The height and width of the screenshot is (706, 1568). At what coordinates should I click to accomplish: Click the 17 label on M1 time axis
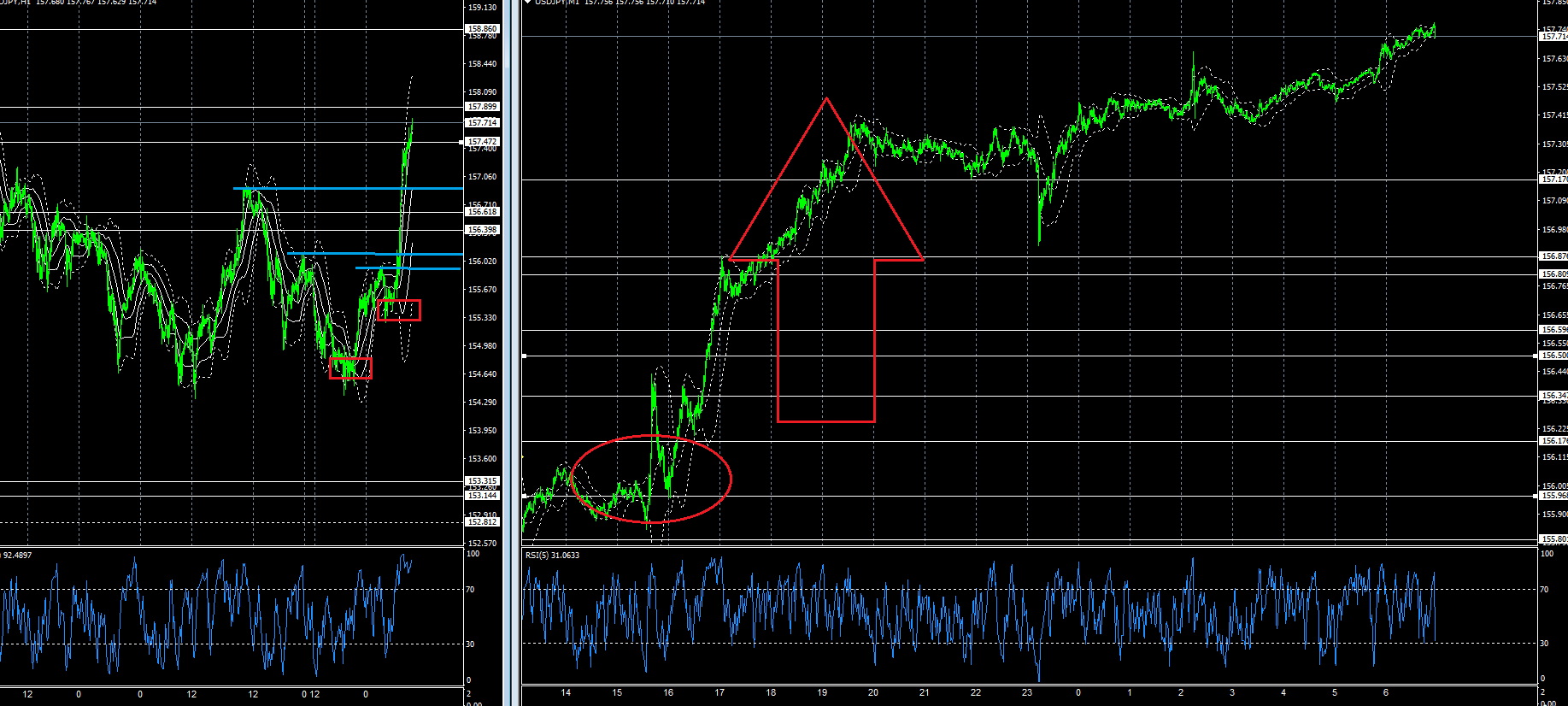tap(719, 693)
